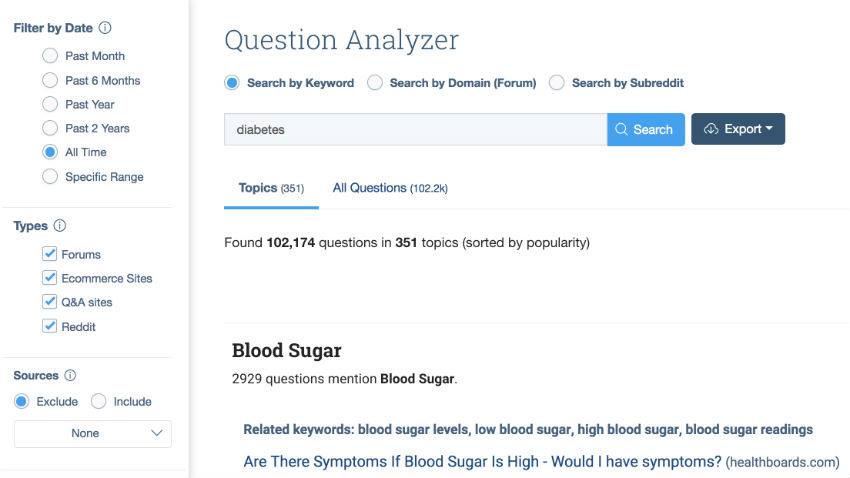Toggle the Ecommerce Sites checkbox
This screenshot has height=478, width=850.
(x=49, y=277)
